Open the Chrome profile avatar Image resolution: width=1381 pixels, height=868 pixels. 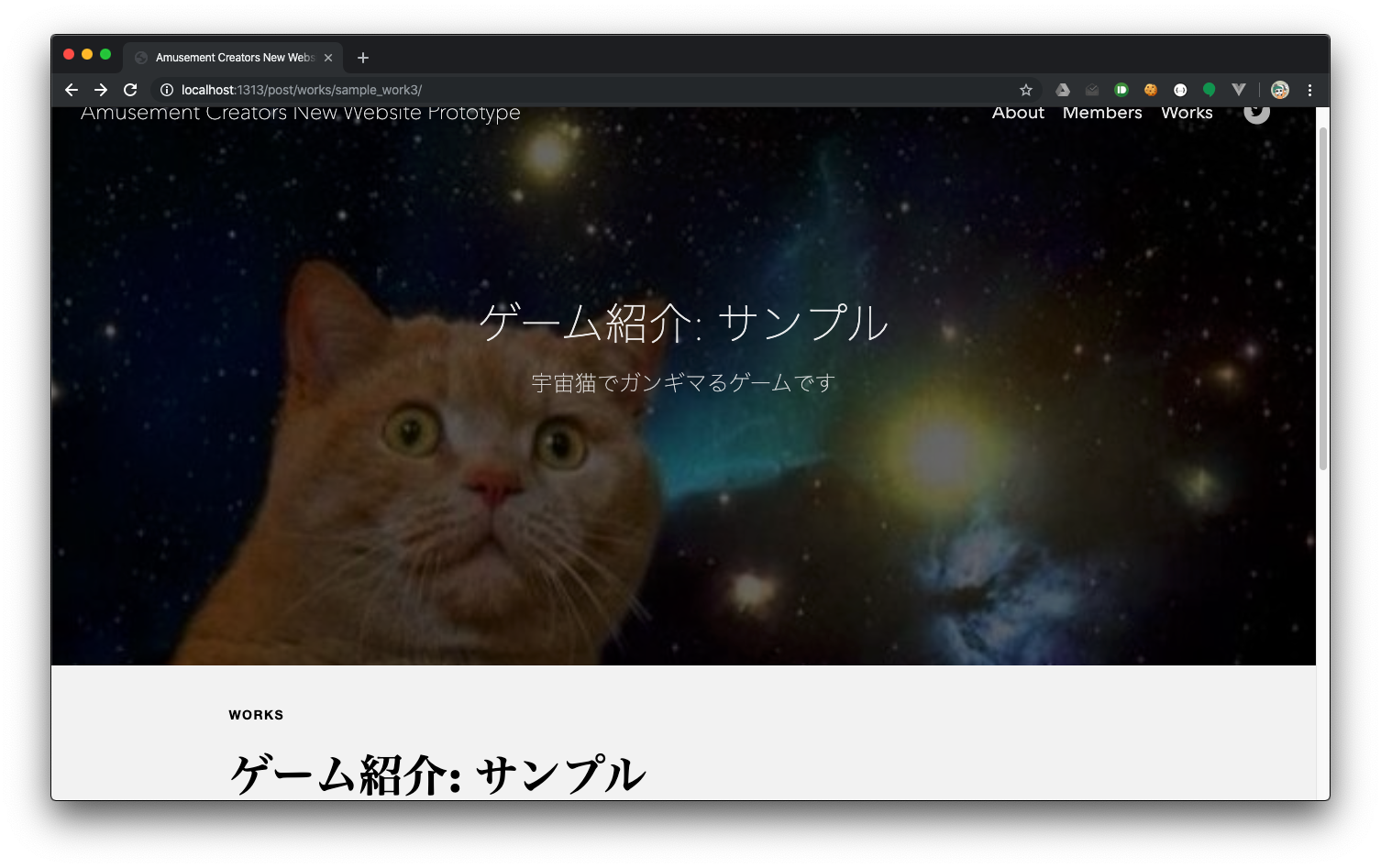1280,90
